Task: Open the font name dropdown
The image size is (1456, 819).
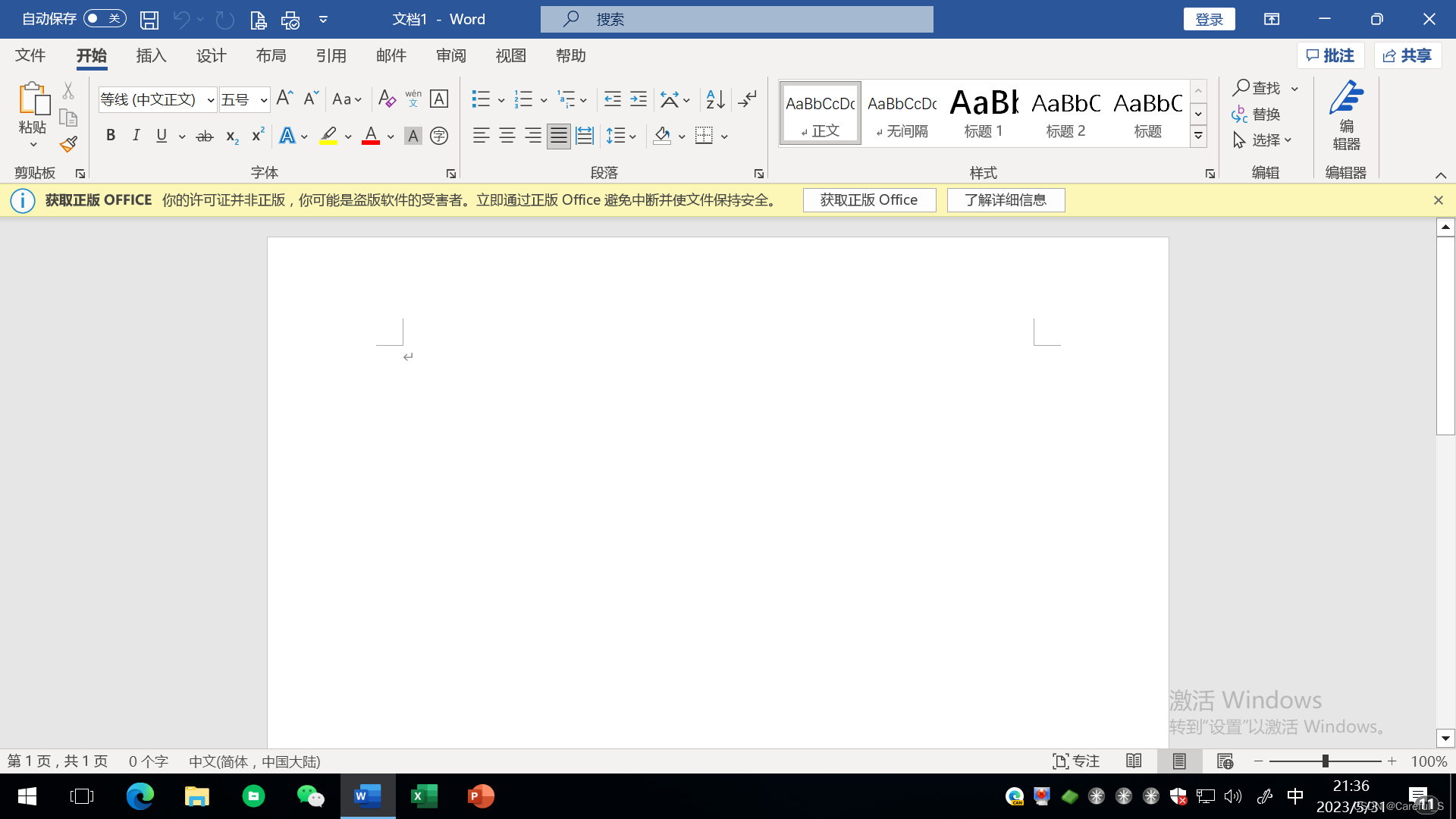Action: (x=210, y=100)
